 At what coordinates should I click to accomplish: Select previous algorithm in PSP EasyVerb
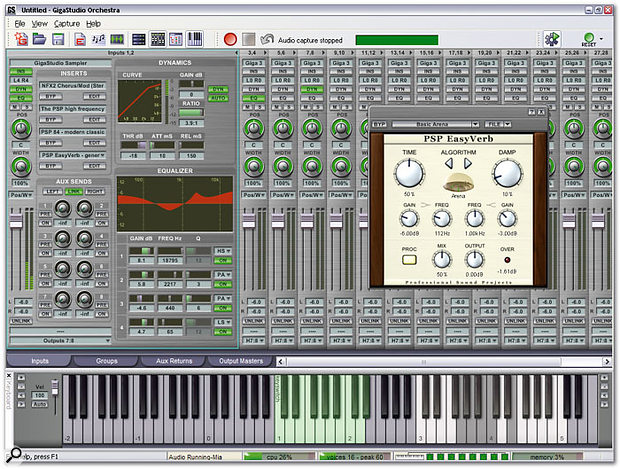(449, 163)
